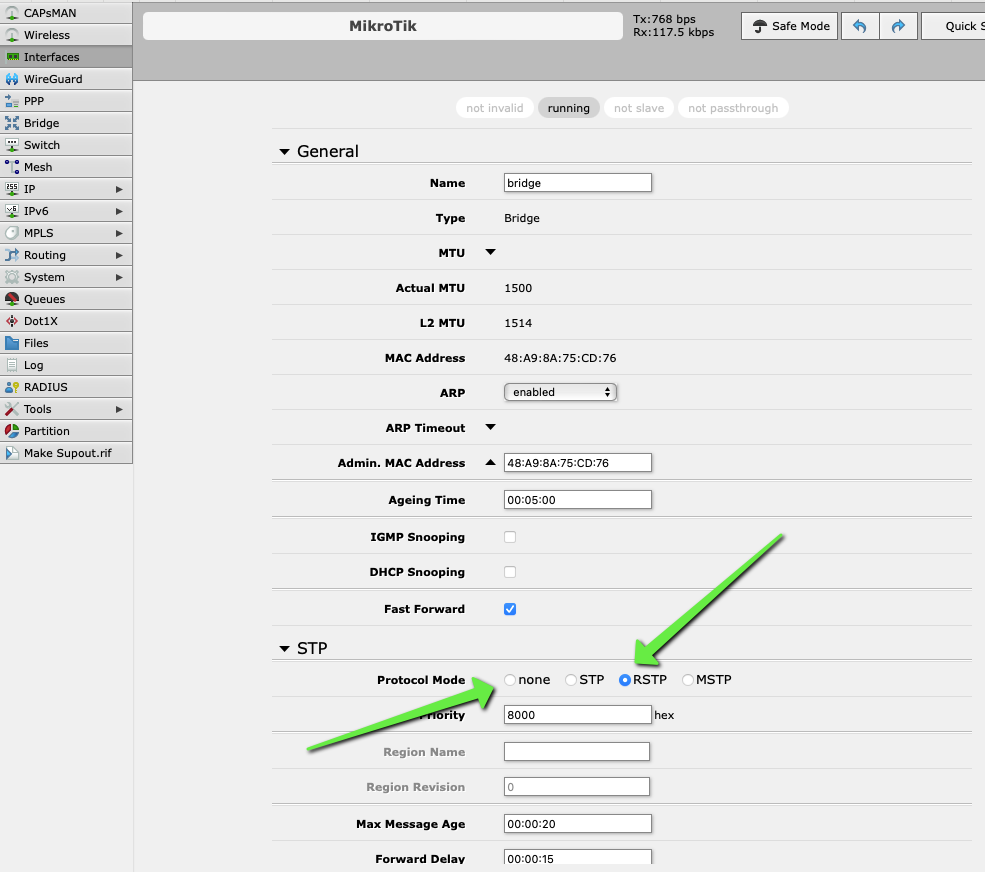Click the Partition pie icon
This screenshot has width=985, height=872.
(12, 431)
